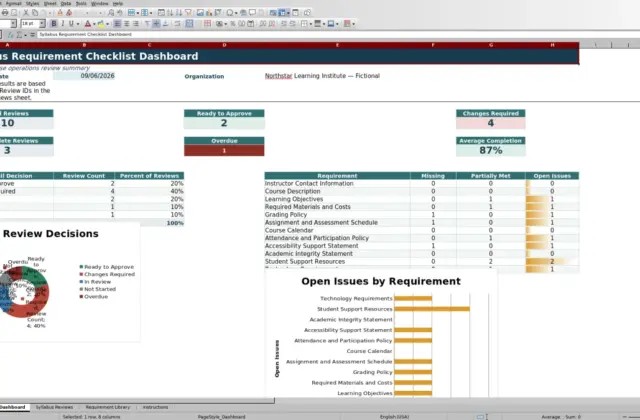The width and height of the screenshot is (640, 420).
Task: Click the Formula equals icon
Action: (32, 35)
